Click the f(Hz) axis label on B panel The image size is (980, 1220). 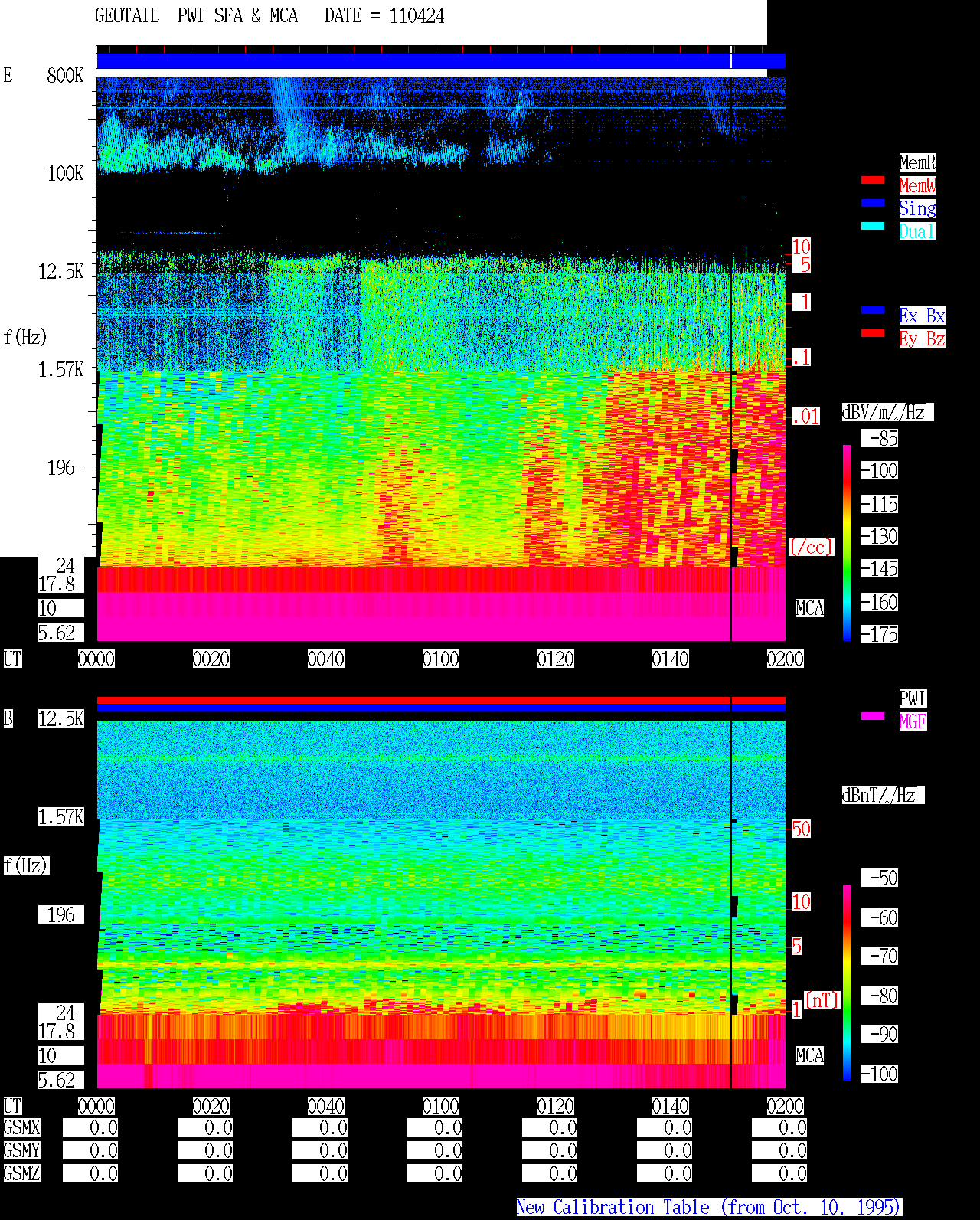pyautogui.click(x=26, y=865)
